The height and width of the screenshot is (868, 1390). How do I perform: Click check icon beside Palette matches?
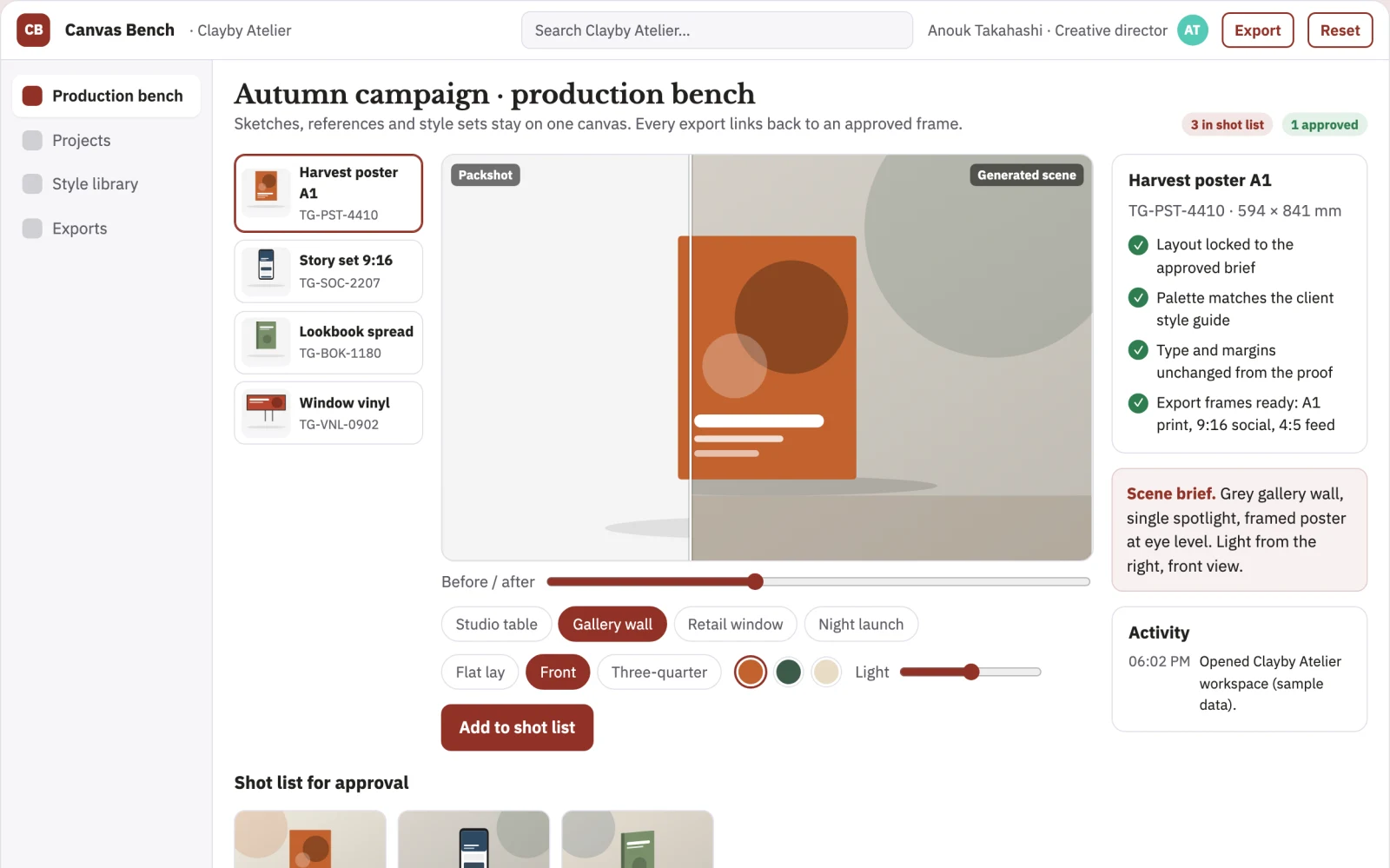[x=1138, y=298]
